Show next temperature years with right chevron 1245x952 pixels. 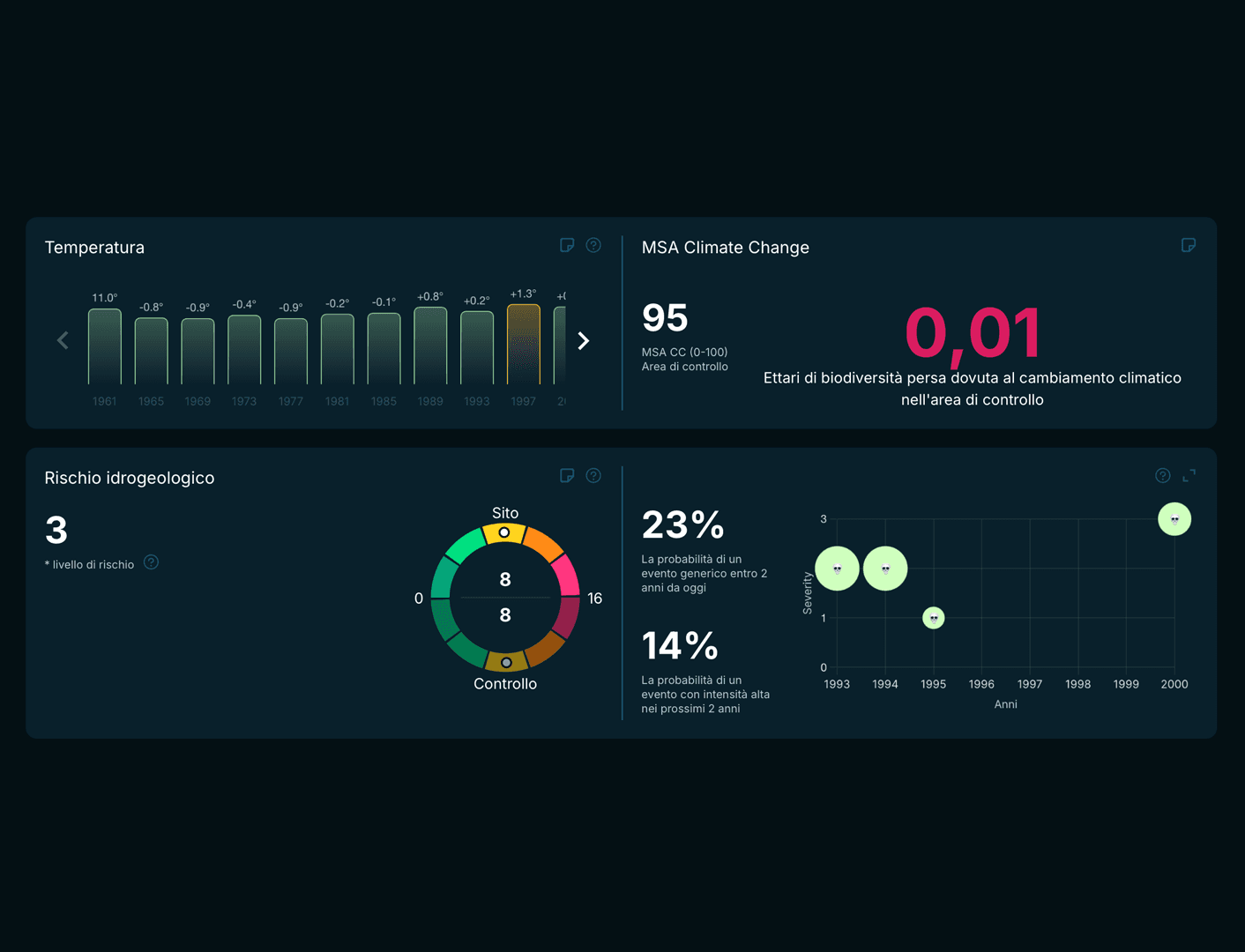583,341
